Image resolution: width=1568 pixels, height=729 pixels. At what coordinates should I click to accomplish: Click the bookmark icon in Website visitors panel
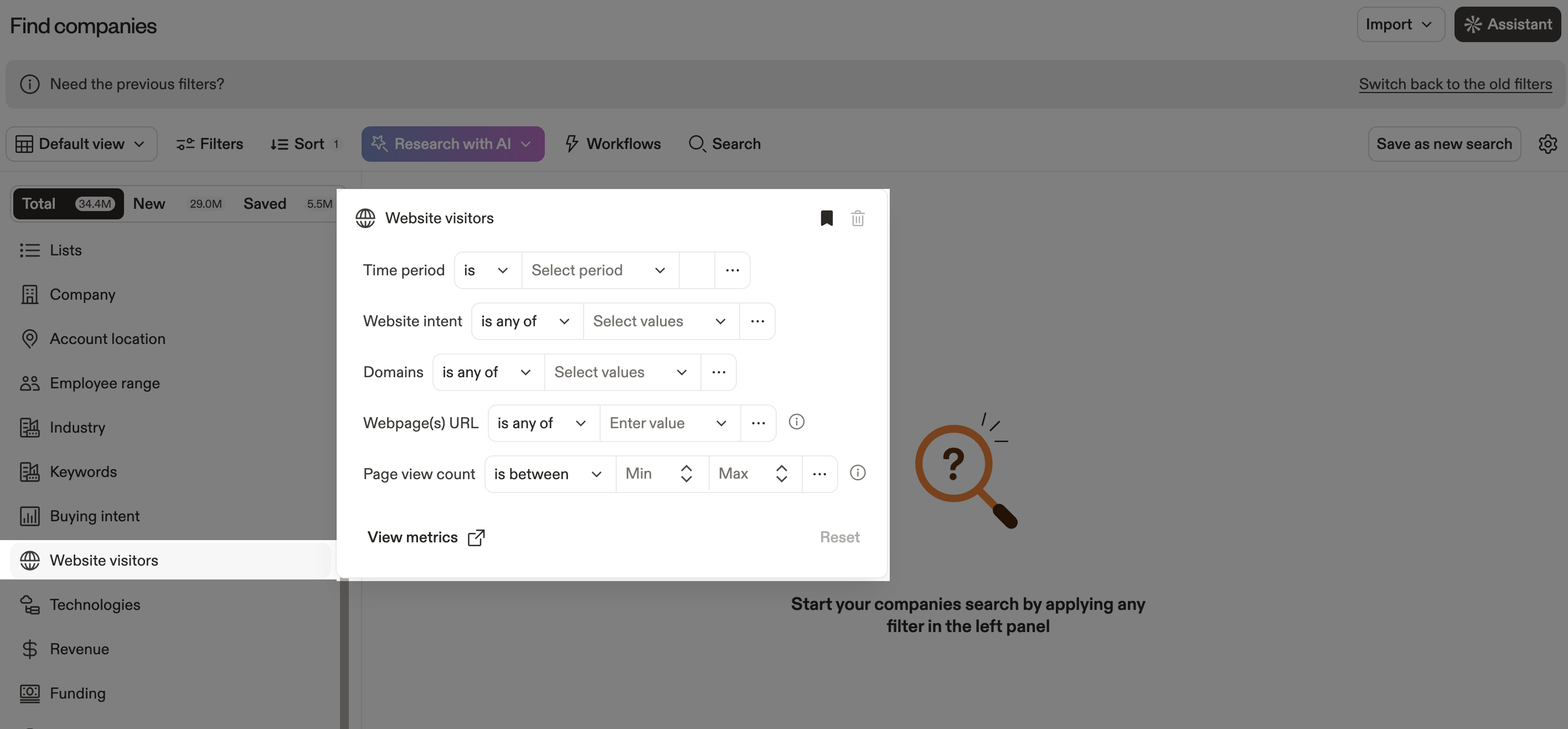826,218
